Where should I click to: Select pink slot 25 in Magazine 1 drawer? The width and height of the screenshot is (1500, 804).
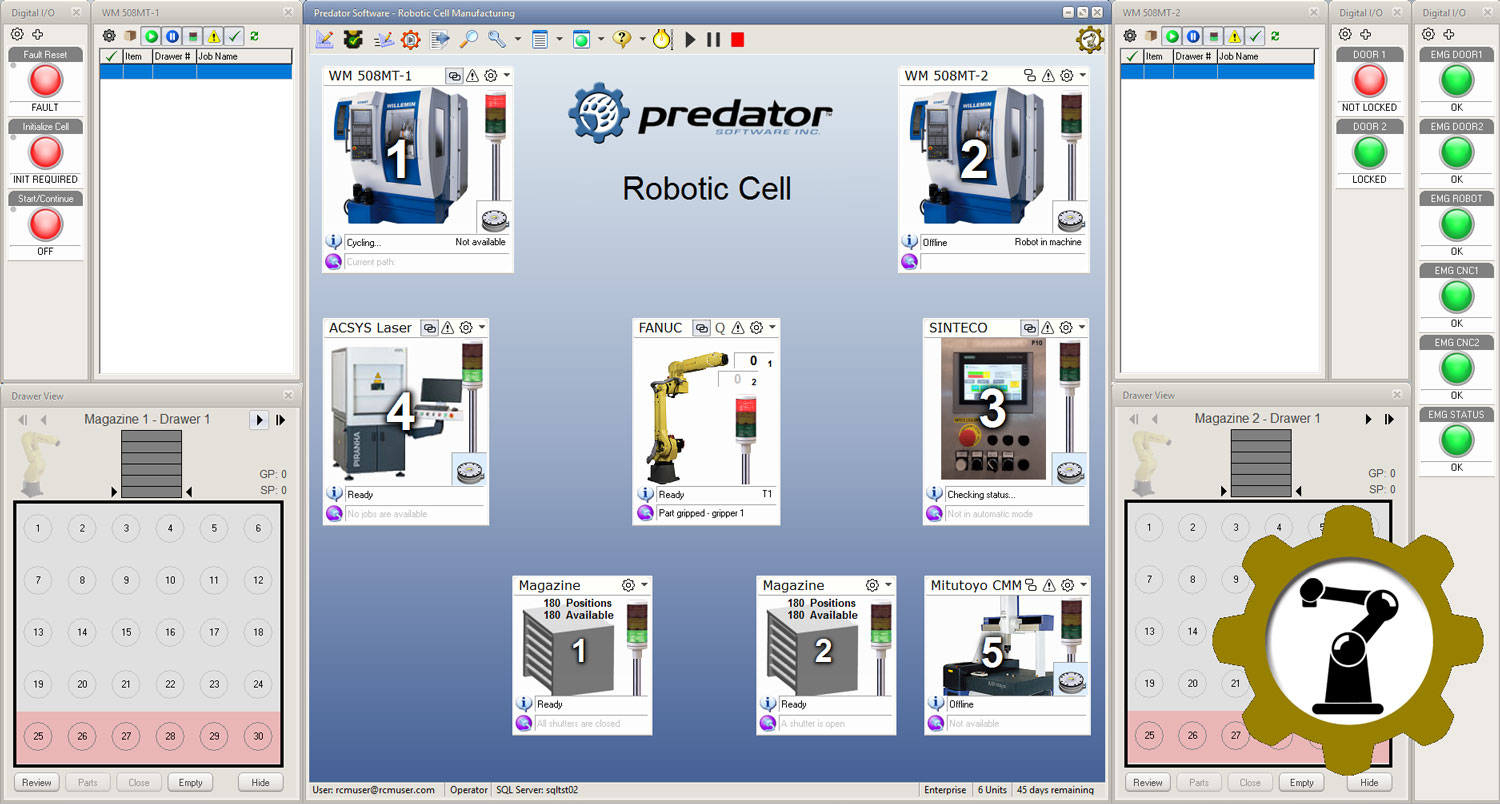[37, 735]
